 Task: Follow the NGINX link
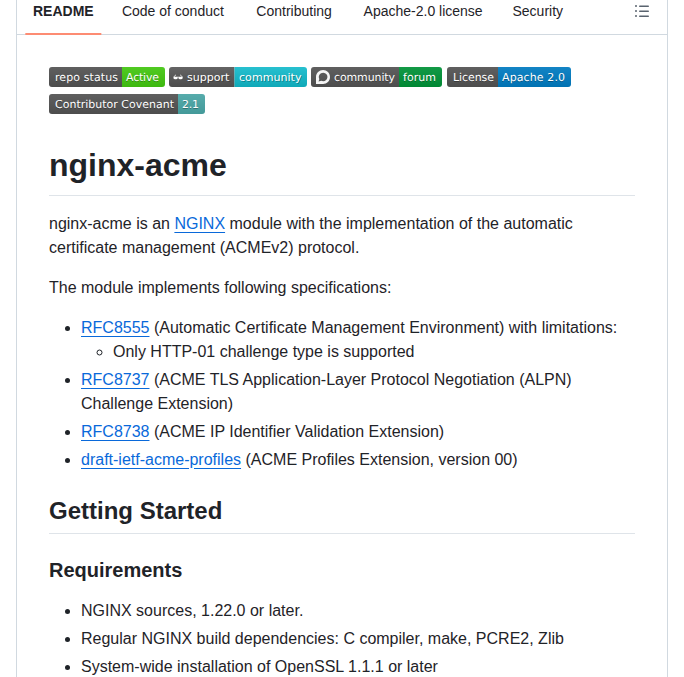[200, 224]
